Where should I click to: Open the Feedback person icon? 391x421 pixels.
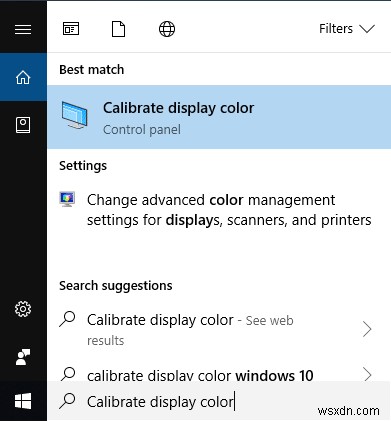(x=23, y=357)
